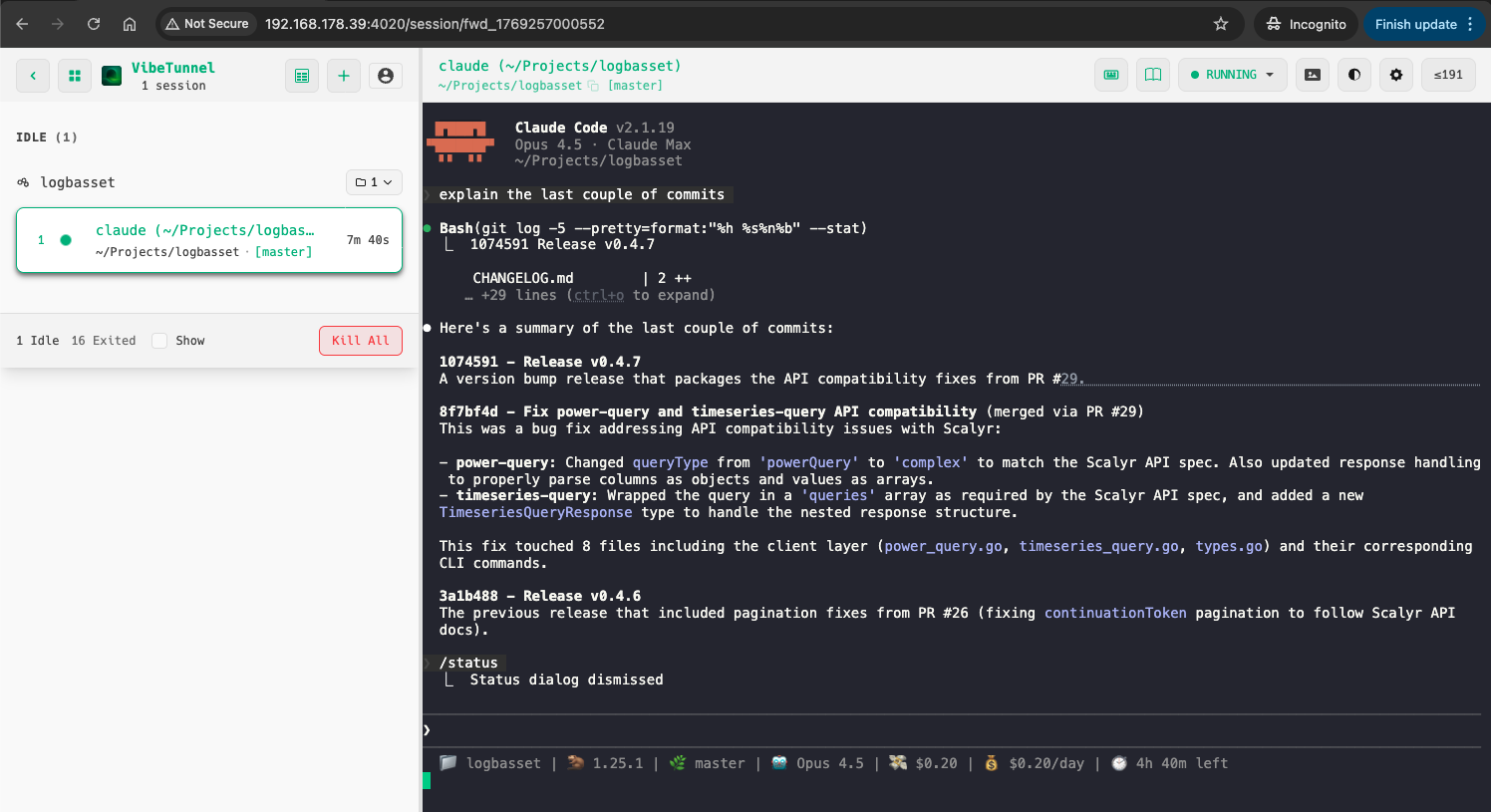Toggle the theme contrast icon
The image size is (1491, 812).
click(1353, 75)
